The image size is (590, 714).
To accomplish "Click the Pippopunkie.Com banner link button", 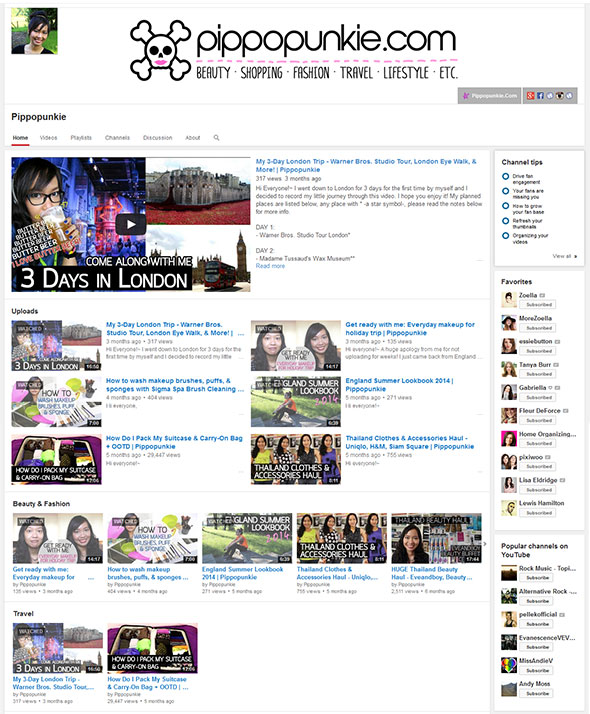I will click(x=489, y=96).
